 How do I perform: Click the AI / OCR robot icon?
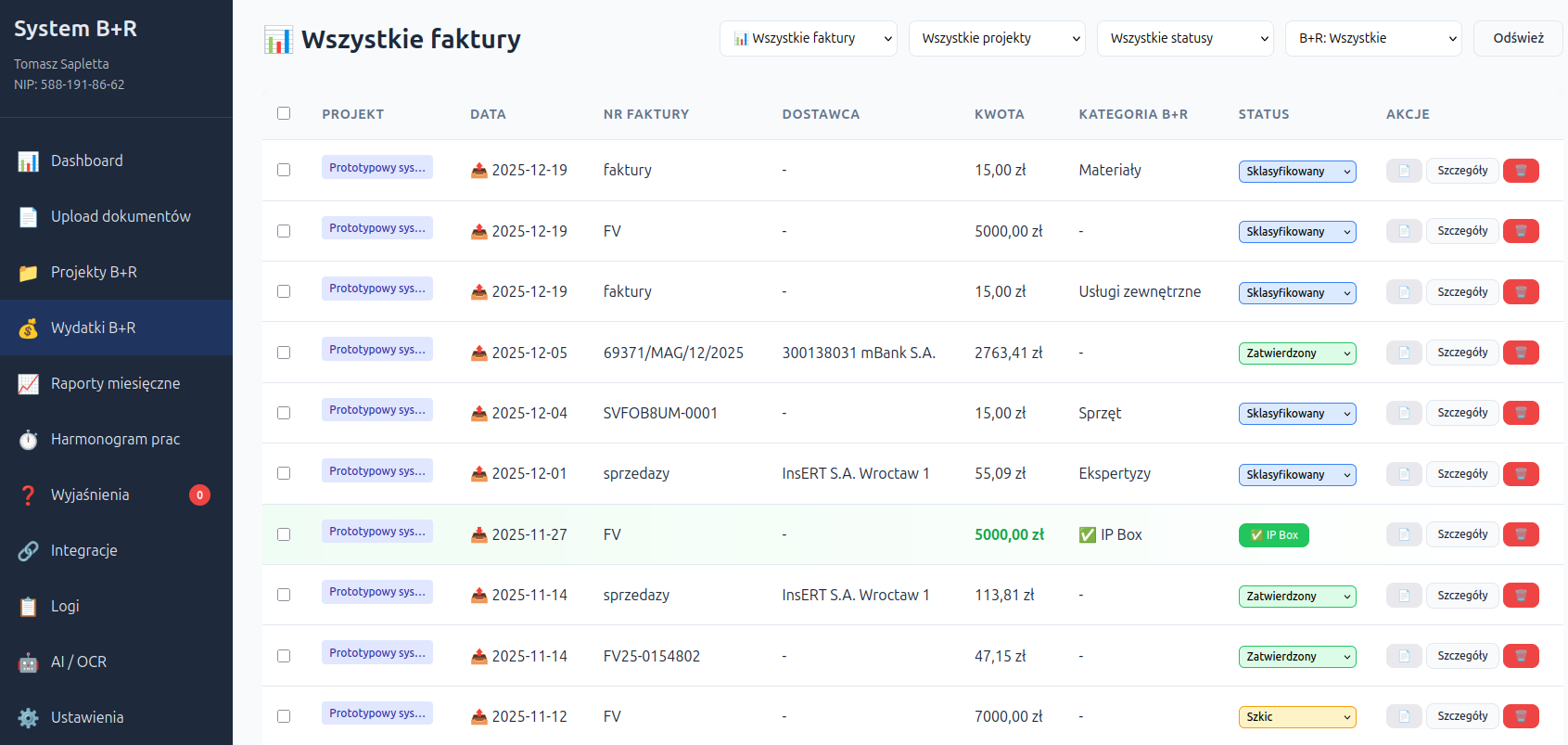tap(29, 662)
